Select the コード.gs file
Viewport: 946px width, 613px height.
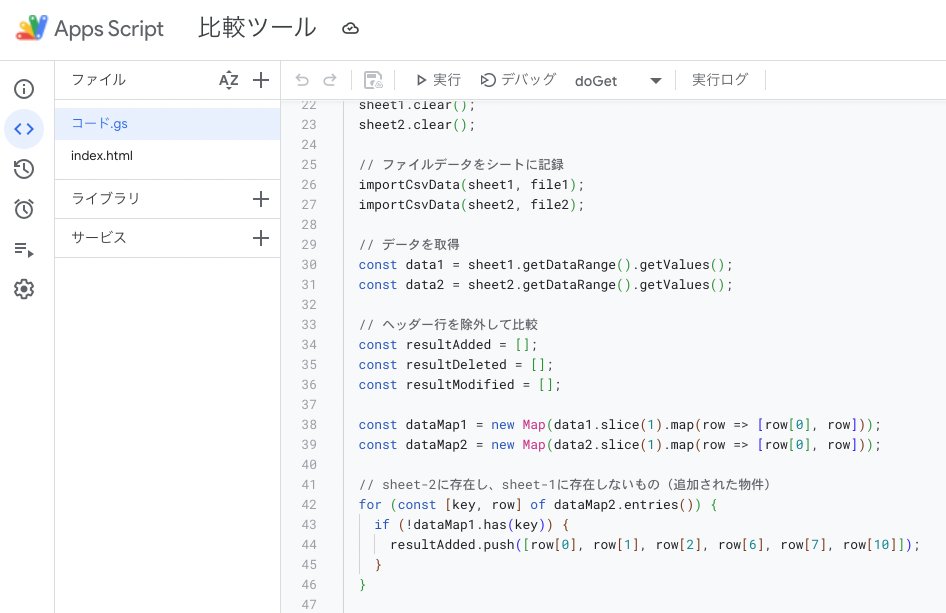tap(168, 124)
